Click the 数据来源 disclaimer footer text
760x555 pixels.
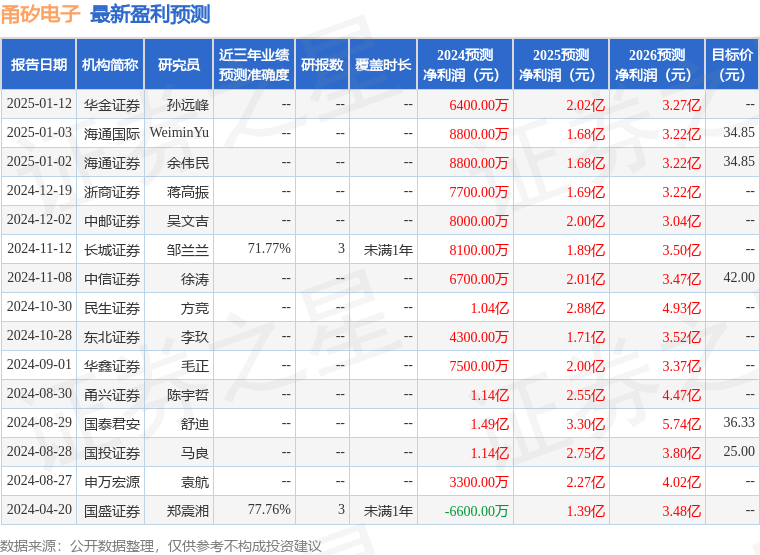coord(160,546)
